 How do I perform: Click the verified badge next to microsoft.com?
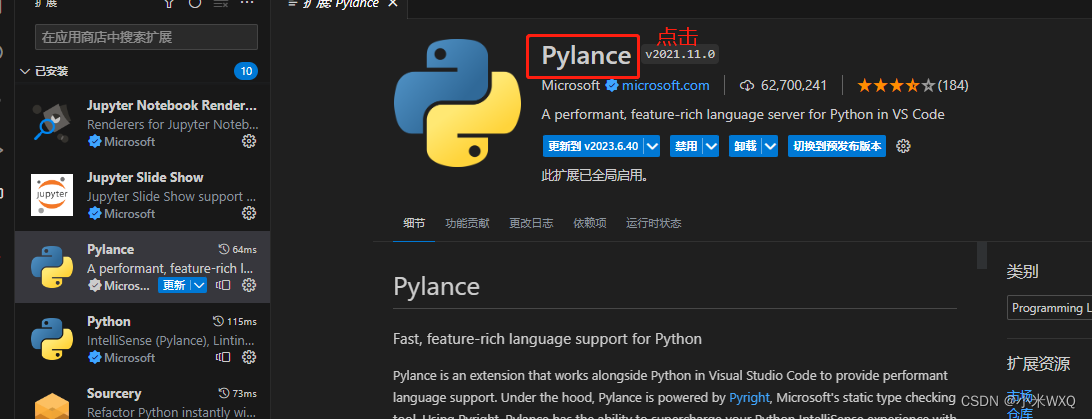pyautogui.click(x=612, y=86)
